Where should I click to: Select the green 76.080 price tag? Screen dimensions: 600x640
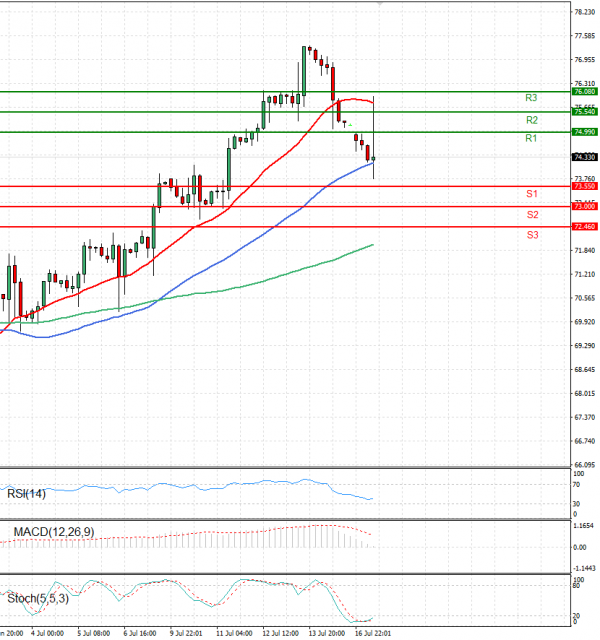[584, 91]
